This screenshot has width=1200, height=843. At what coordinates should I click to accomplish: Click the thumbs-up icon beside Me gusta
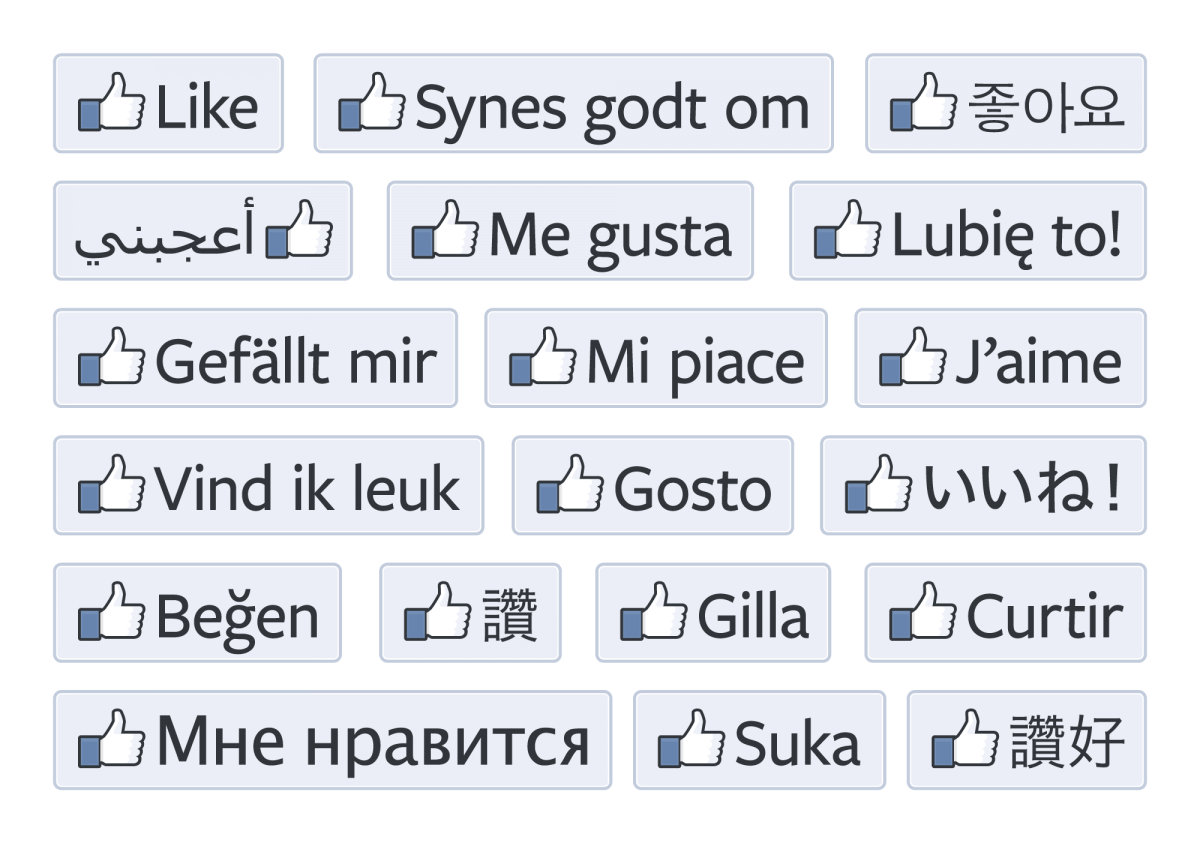point(444,230)
